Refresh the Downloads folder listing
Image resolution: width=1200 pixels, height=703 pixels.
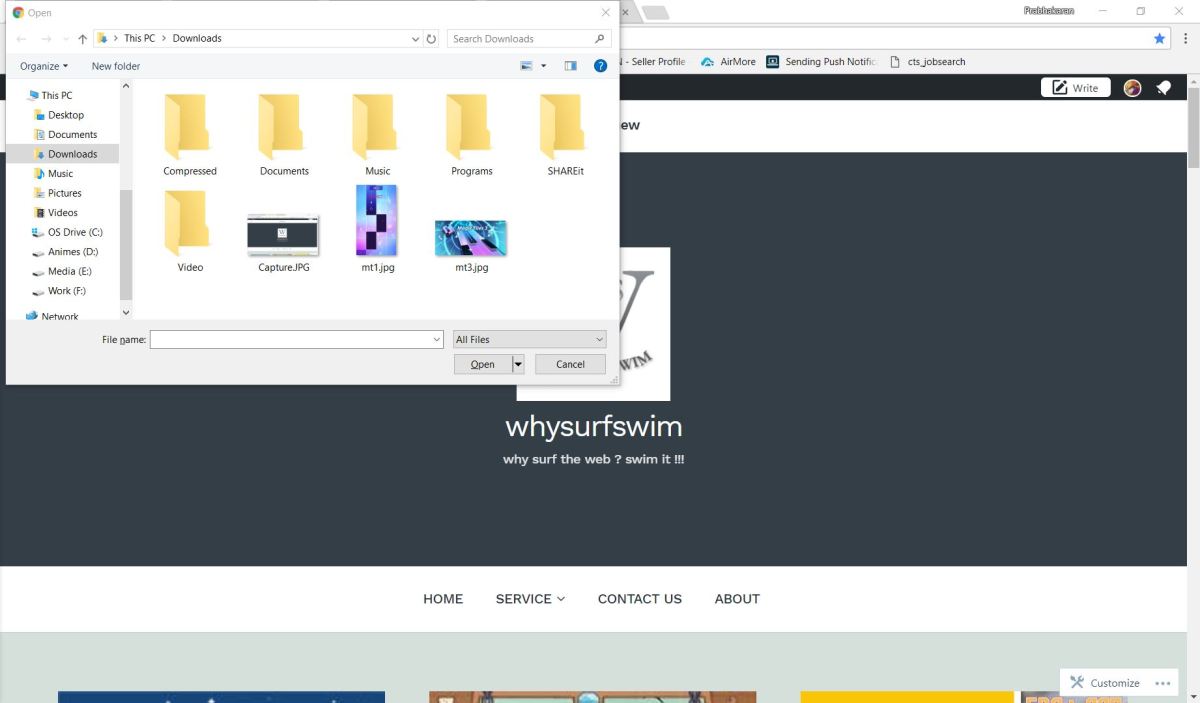tap(432, 39)
